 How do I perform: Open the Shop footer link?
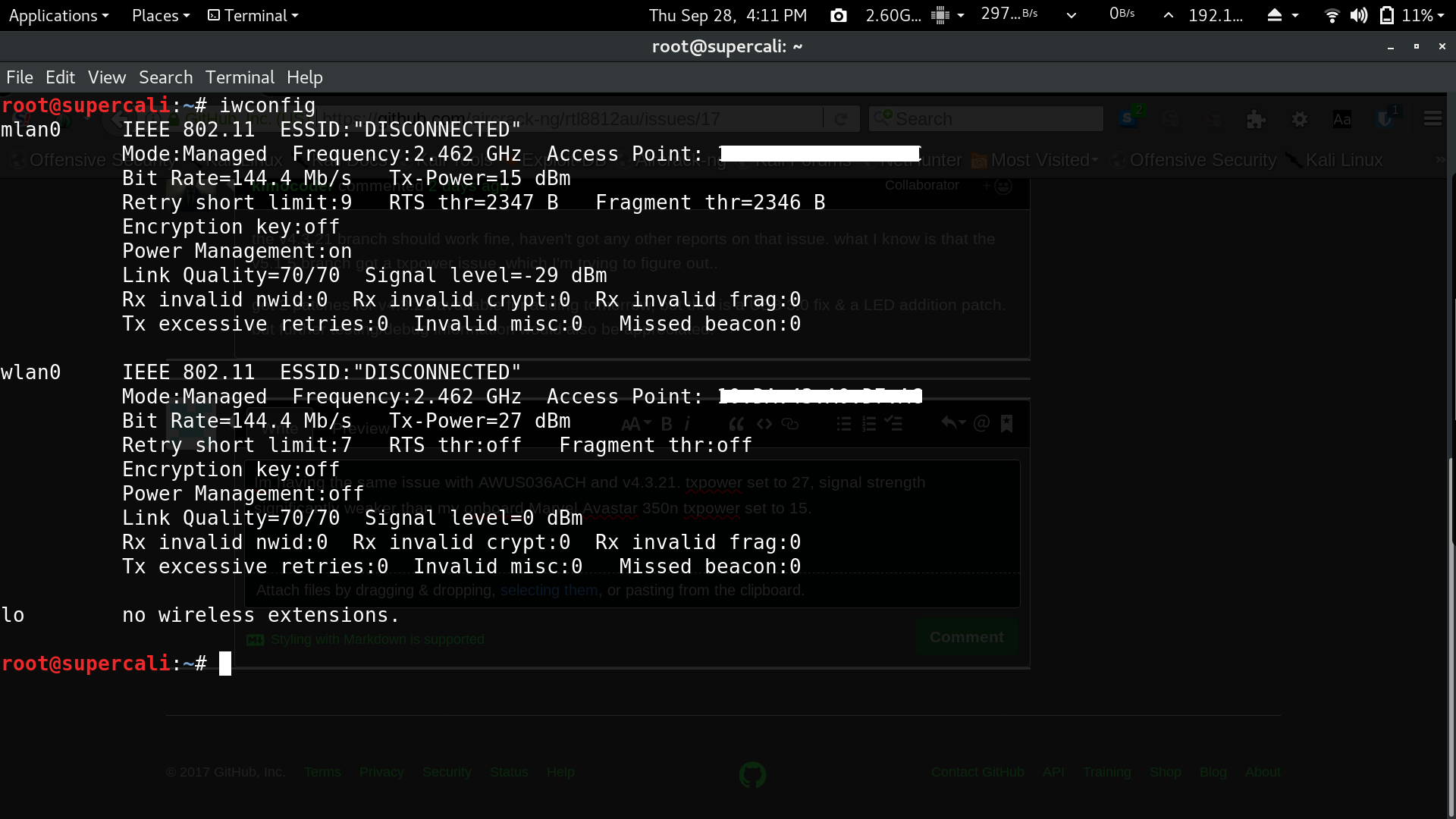1165,772
